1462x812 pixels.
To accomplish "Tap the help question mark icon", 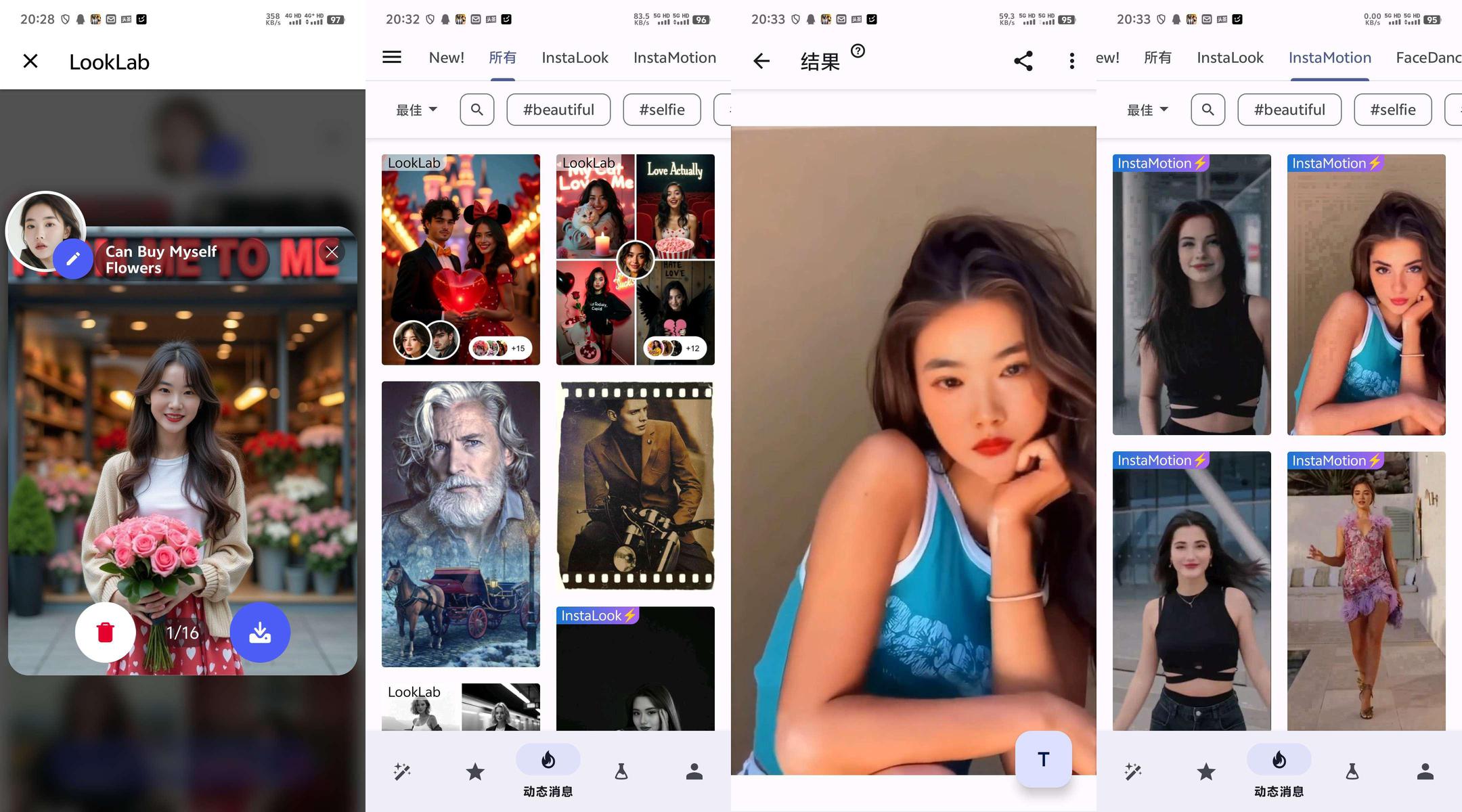I will click(858, 51).
